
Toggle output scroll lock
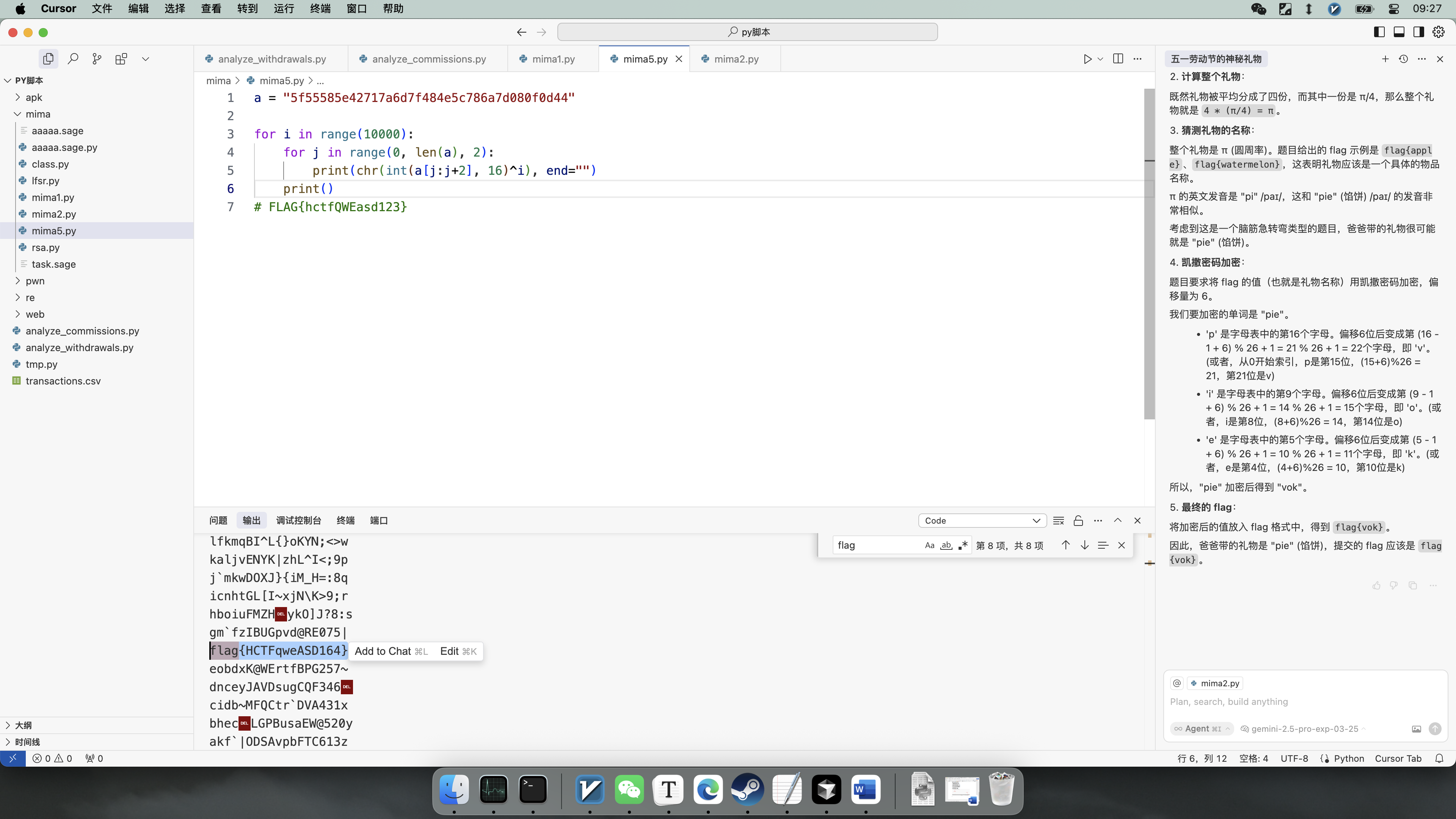click(x=1078, y=521)
